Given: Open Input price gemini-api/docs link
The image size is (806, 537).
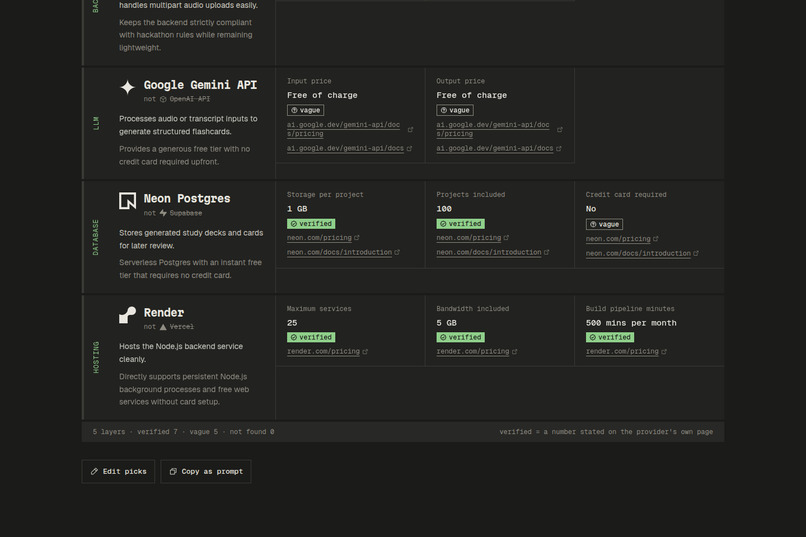Looking at the screenshot, I should click(345, 149).
